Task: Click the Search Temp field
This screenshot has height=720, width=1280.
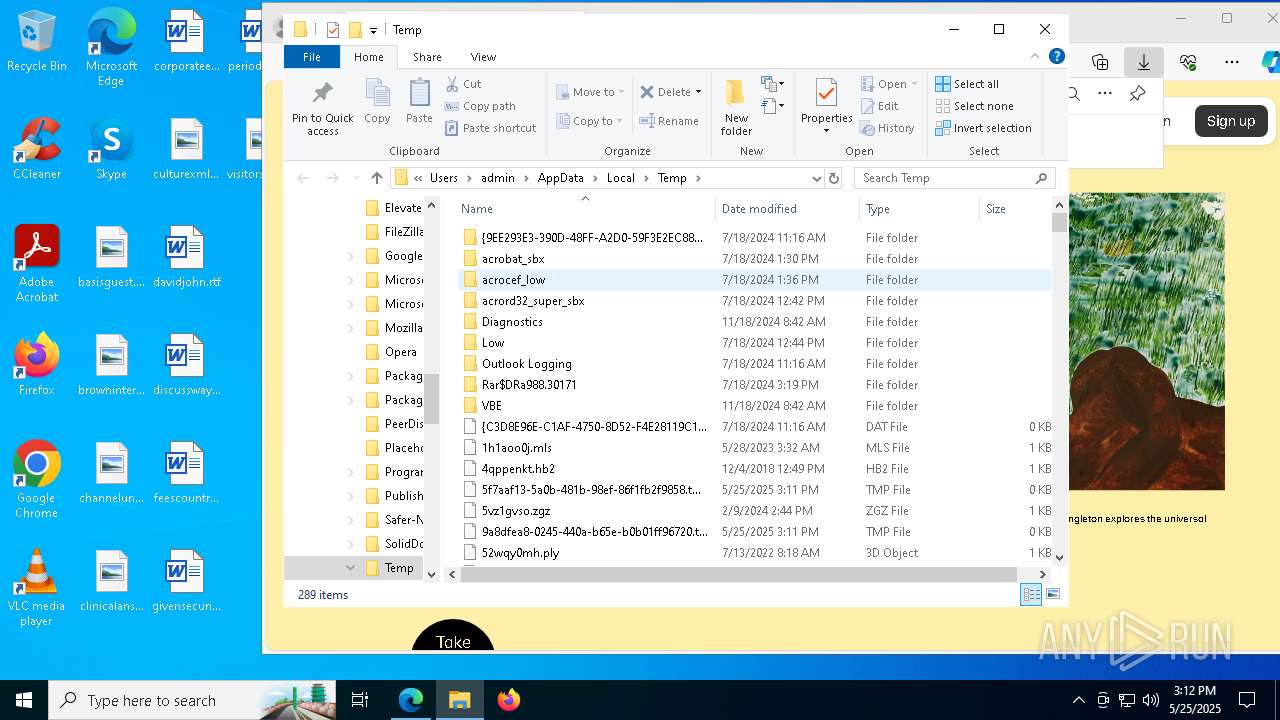Action: pyautogui.click(x=955, y=178)
